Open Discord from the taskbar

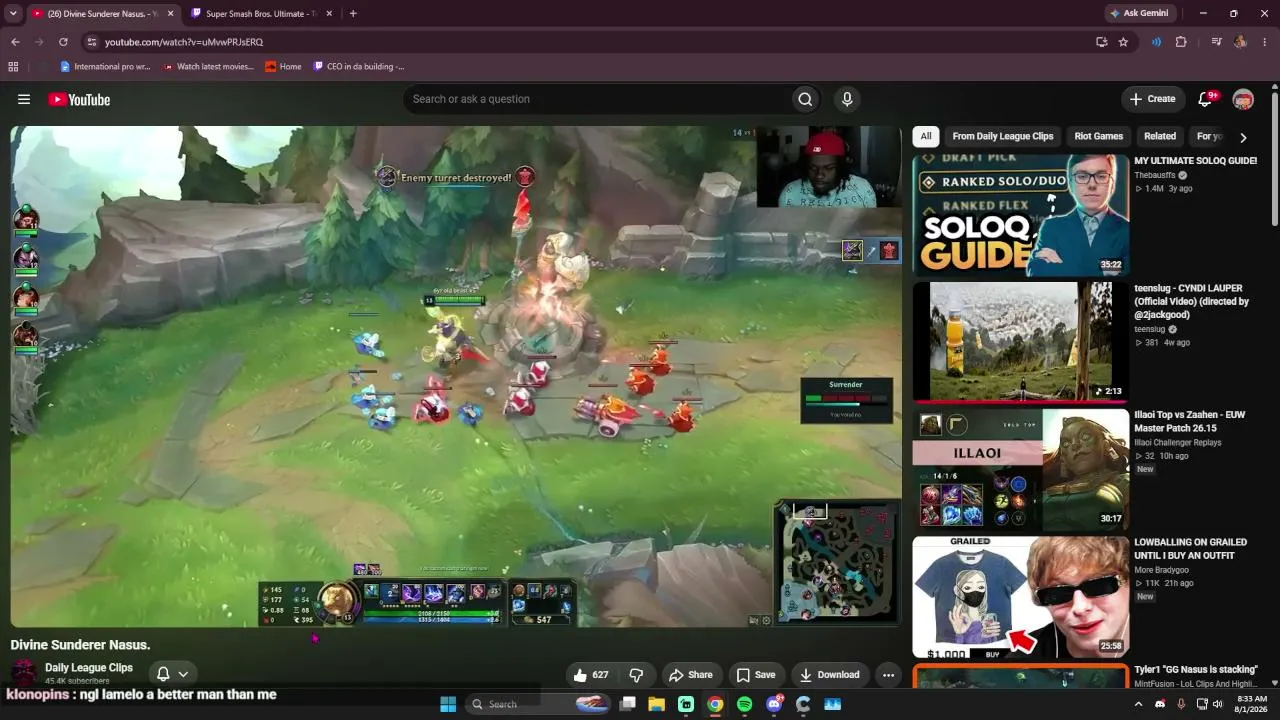(774, 704)
